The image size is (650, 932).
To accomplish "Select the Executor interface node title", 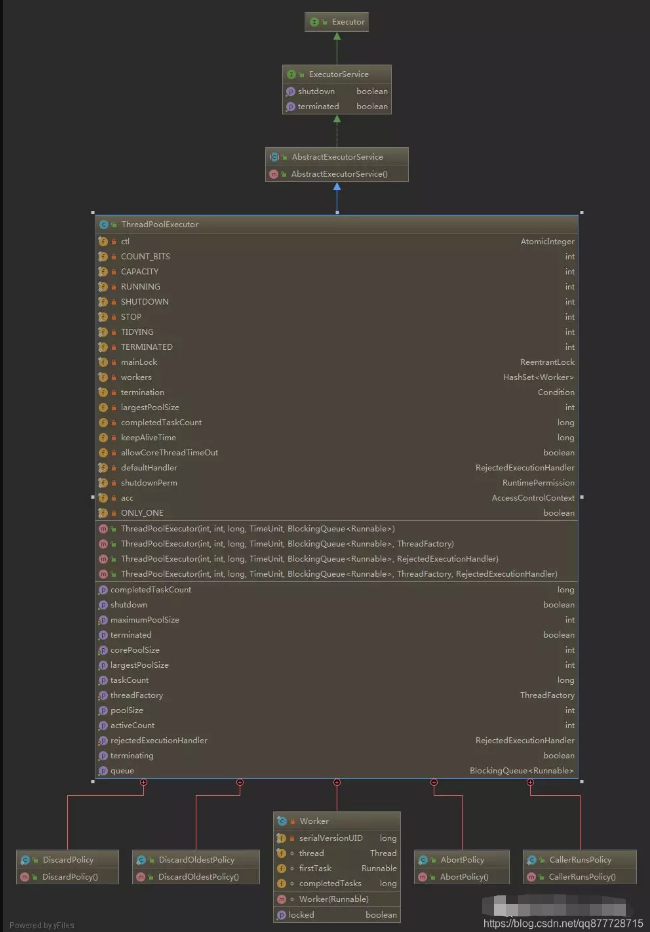I will (348, 22).
